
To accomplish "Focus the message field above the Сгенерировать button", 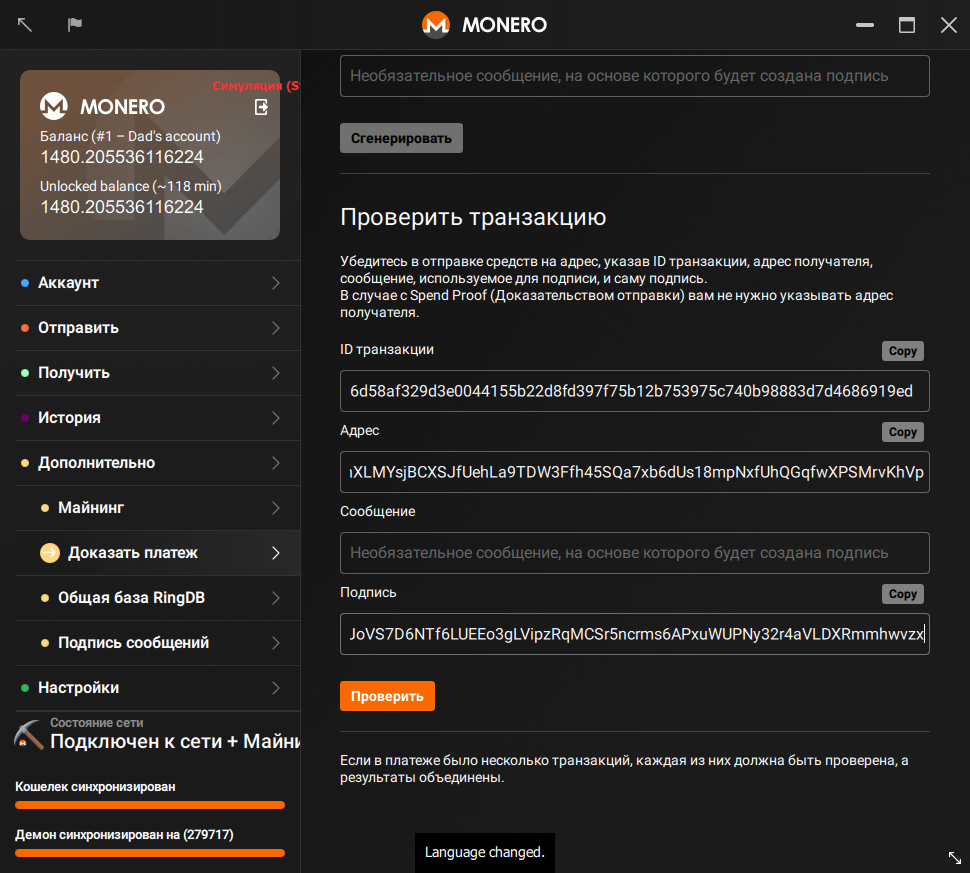I will [x=635, y=76].
